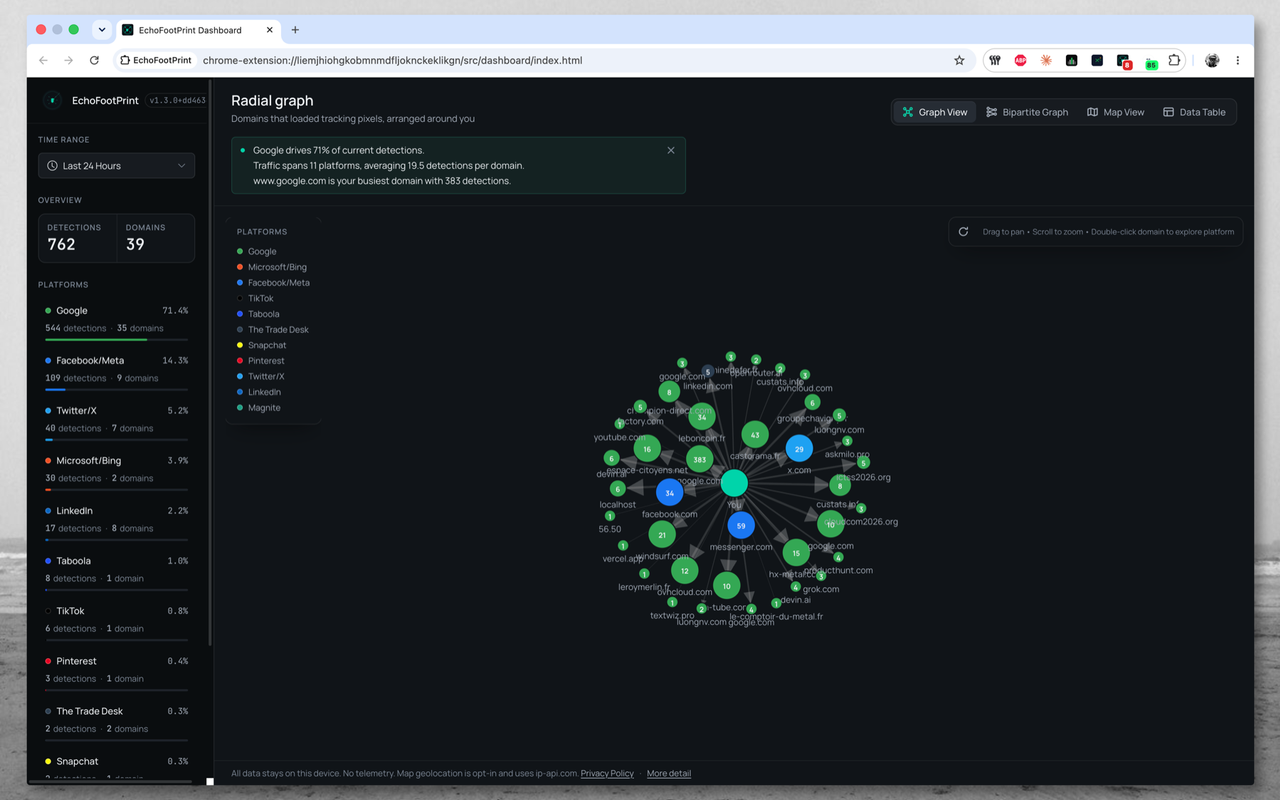Click the Magnite legend entry in graph

[x=259, y=408]
